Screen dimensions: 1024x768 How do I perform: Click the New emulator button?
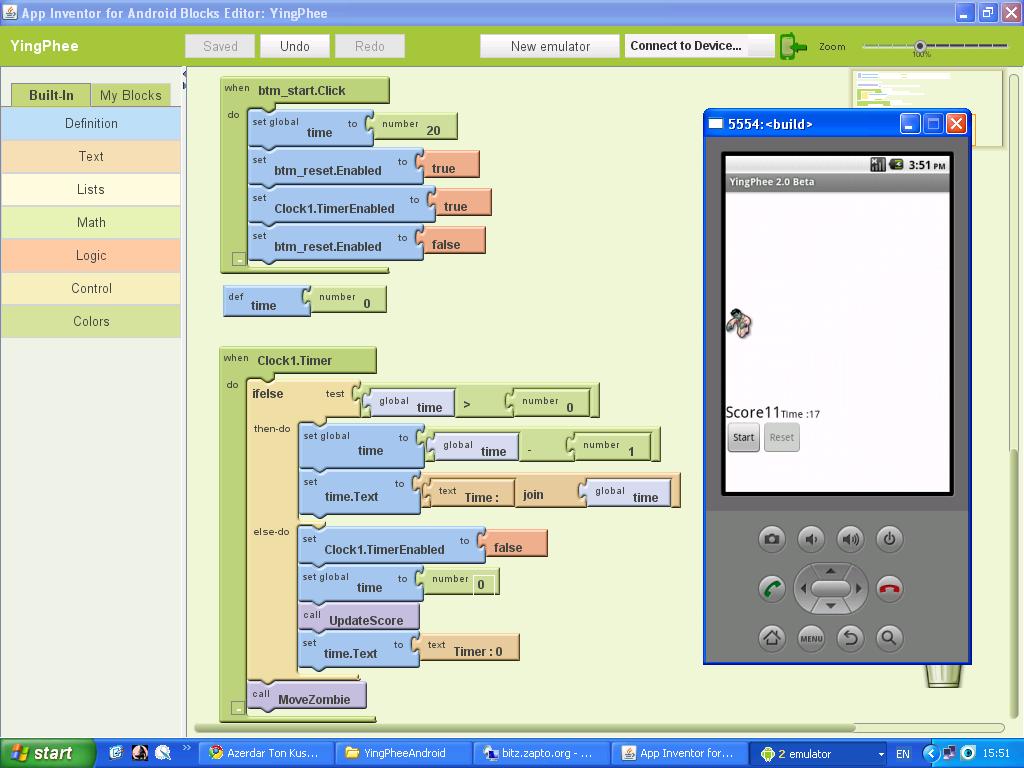(x=550, y=46)
